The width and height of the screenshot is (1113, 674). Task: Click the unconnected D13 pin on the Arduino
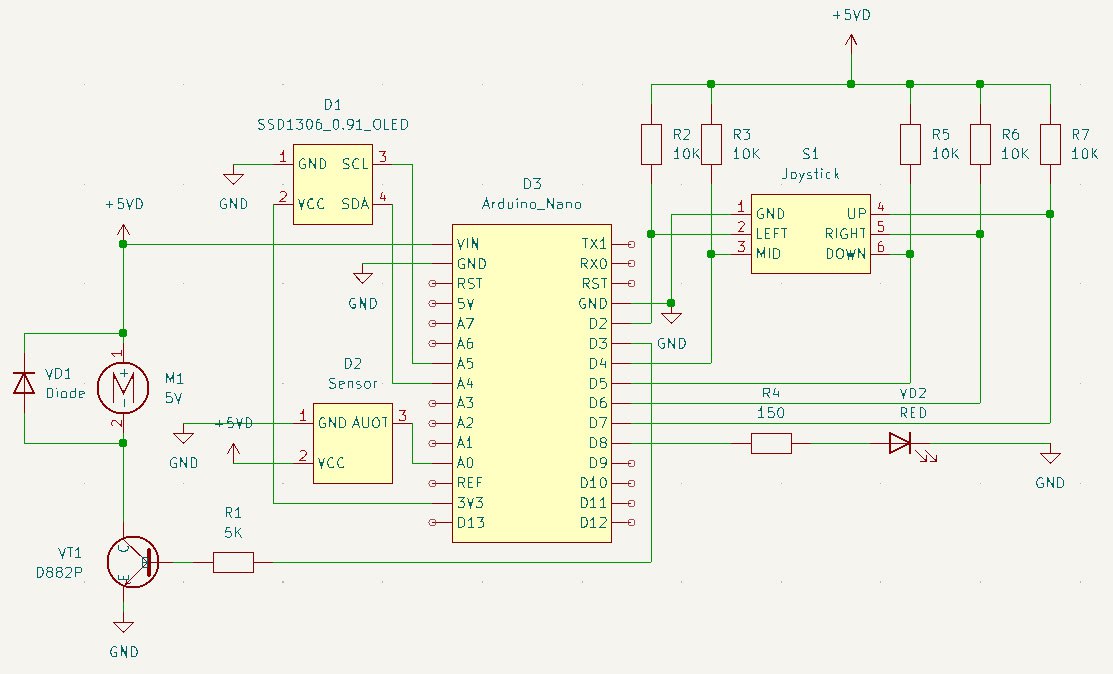coord(431,523)
